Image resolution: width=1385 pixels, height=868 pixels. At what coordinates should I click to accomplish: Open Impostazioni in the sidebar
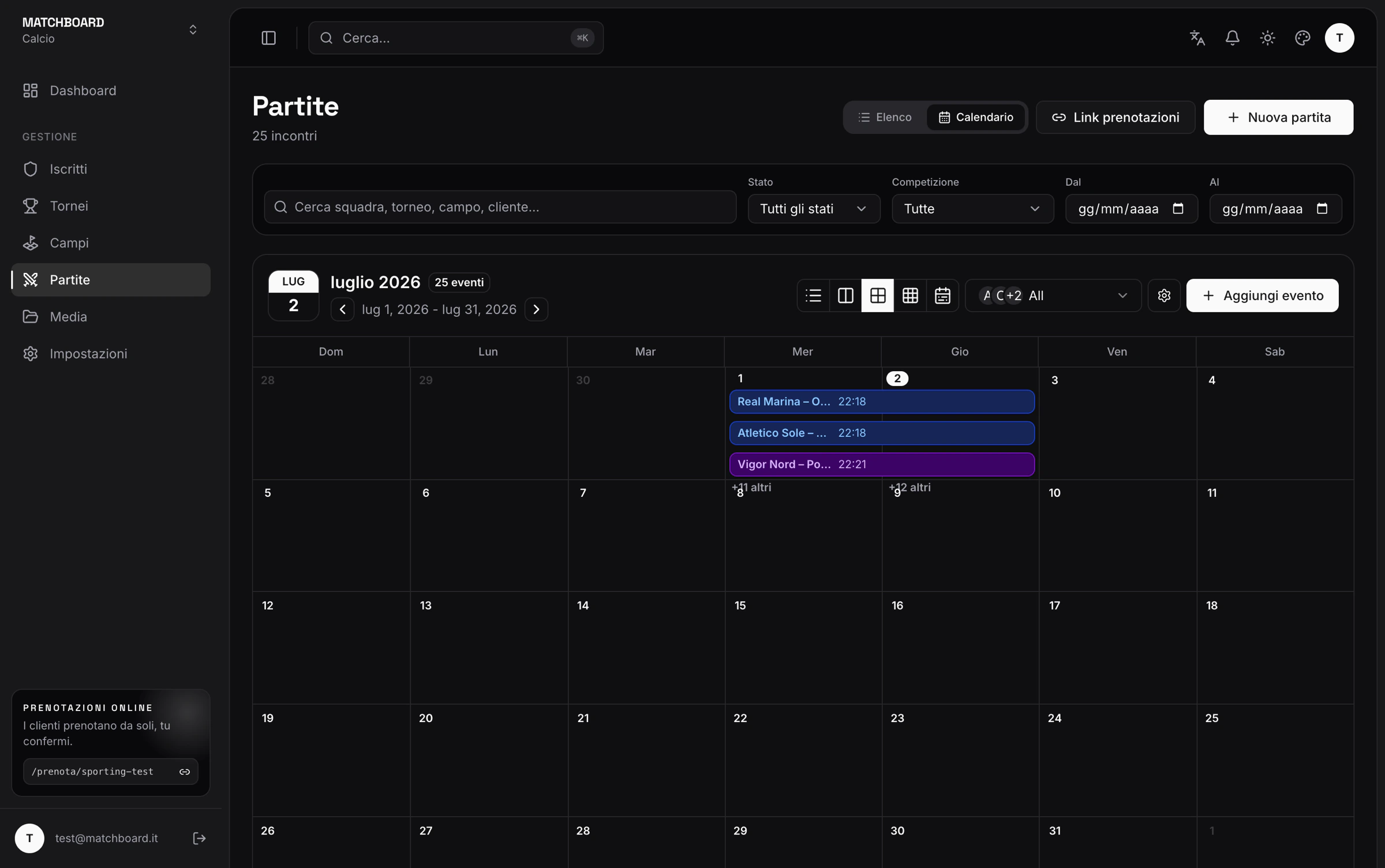tap(111, 354)
